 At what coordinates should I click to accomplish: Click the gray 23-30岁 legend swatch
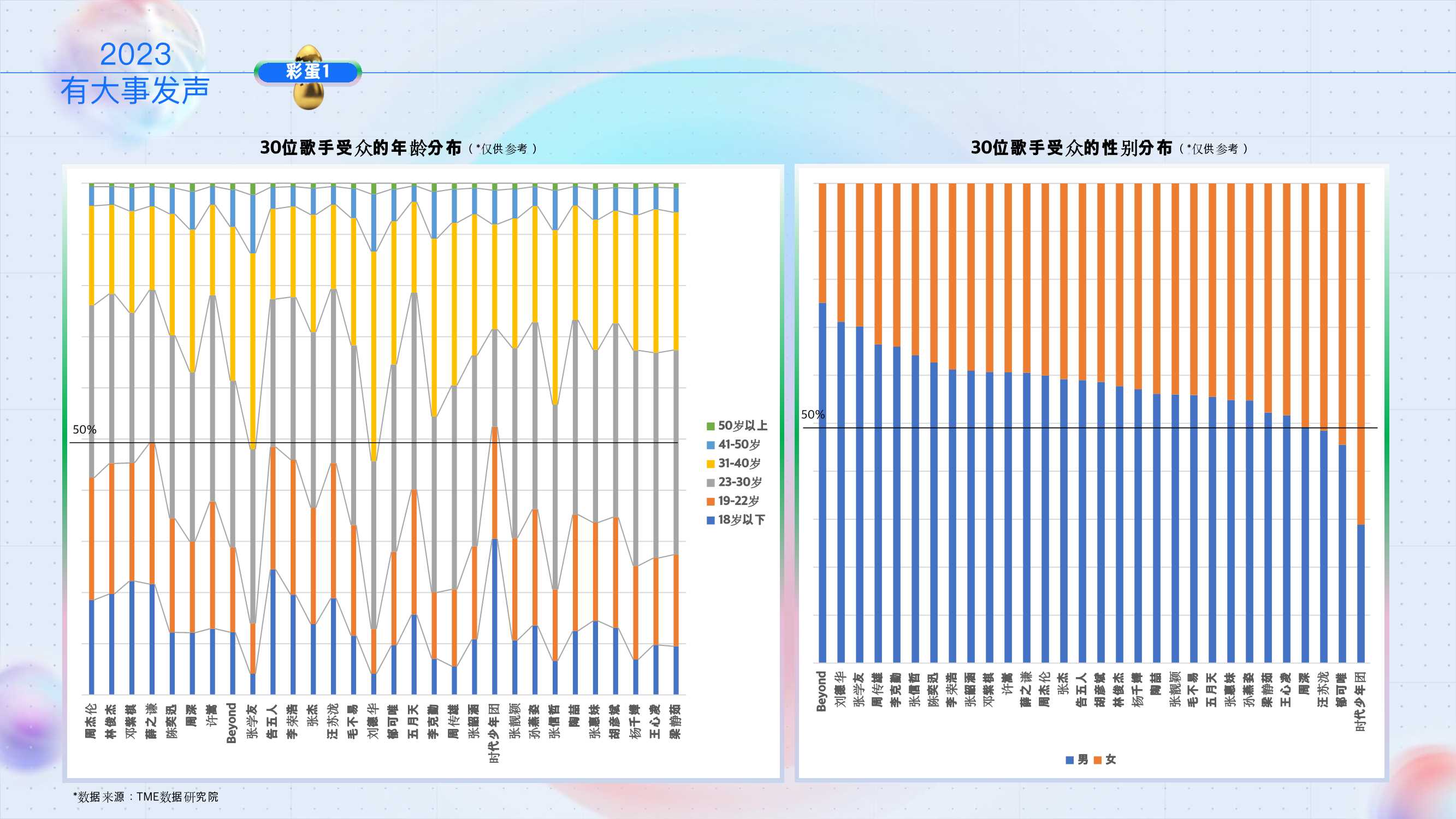[x=711, y=483]
